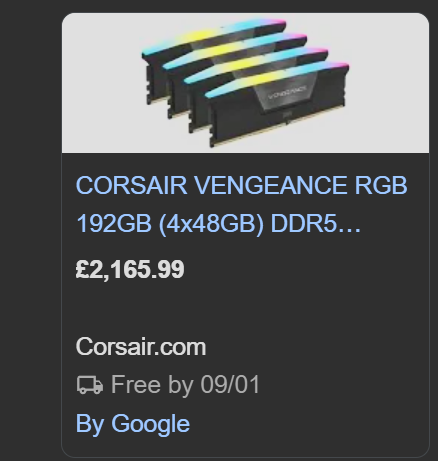The width and height of the screenshot is (438, 461).
Task: Click the Corsair.com merchant name
Action: point(141,347)
